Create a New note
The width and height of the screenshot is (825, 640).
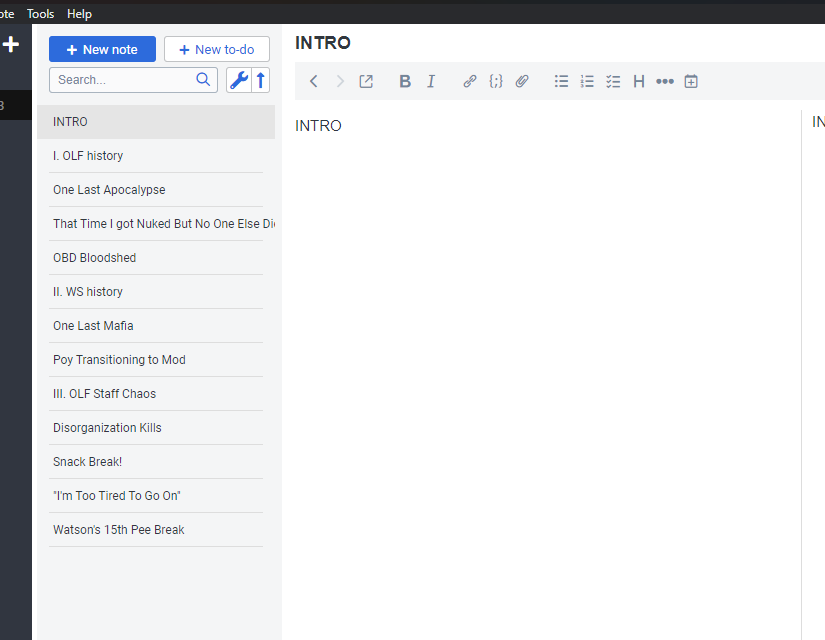102,49
